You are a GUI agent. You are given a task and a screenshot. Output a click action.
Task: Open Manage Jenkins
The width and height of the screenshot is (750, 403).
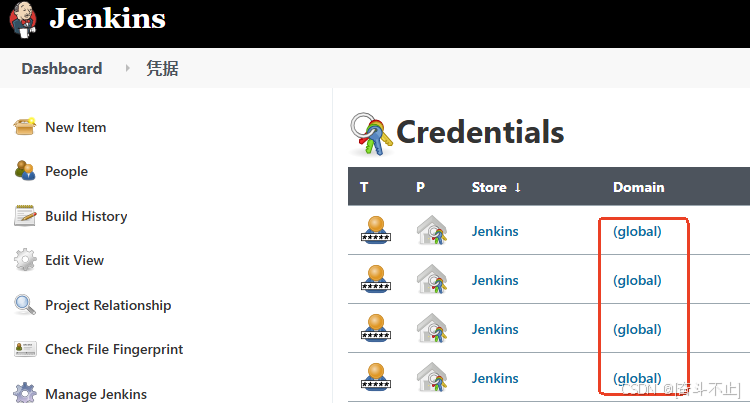[96, 394]
